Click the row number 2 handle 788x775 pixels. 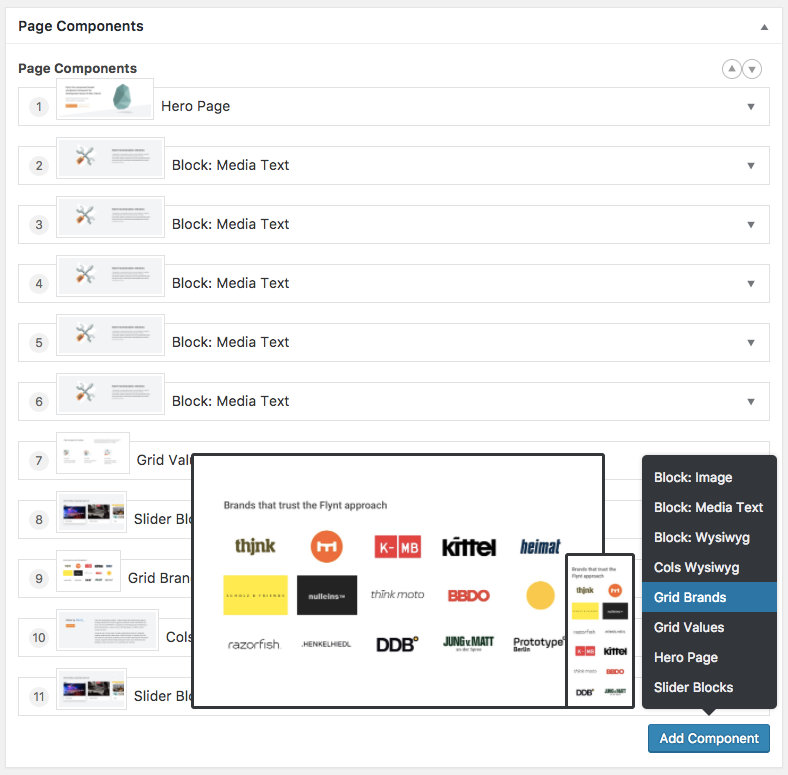[39, 166]
